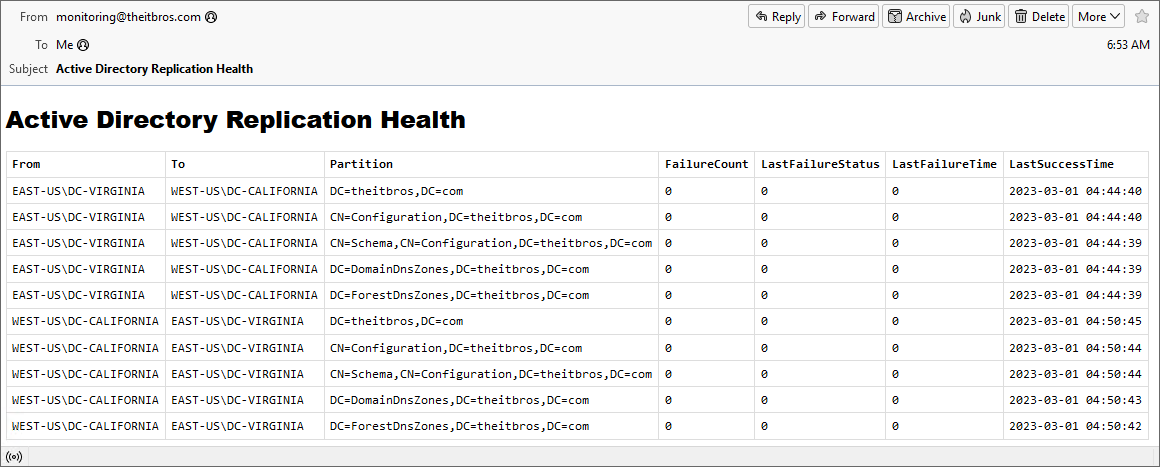Click the online status icon in status bar
The width and height of the screenshot is (1160, 467).
click(14, 456)
